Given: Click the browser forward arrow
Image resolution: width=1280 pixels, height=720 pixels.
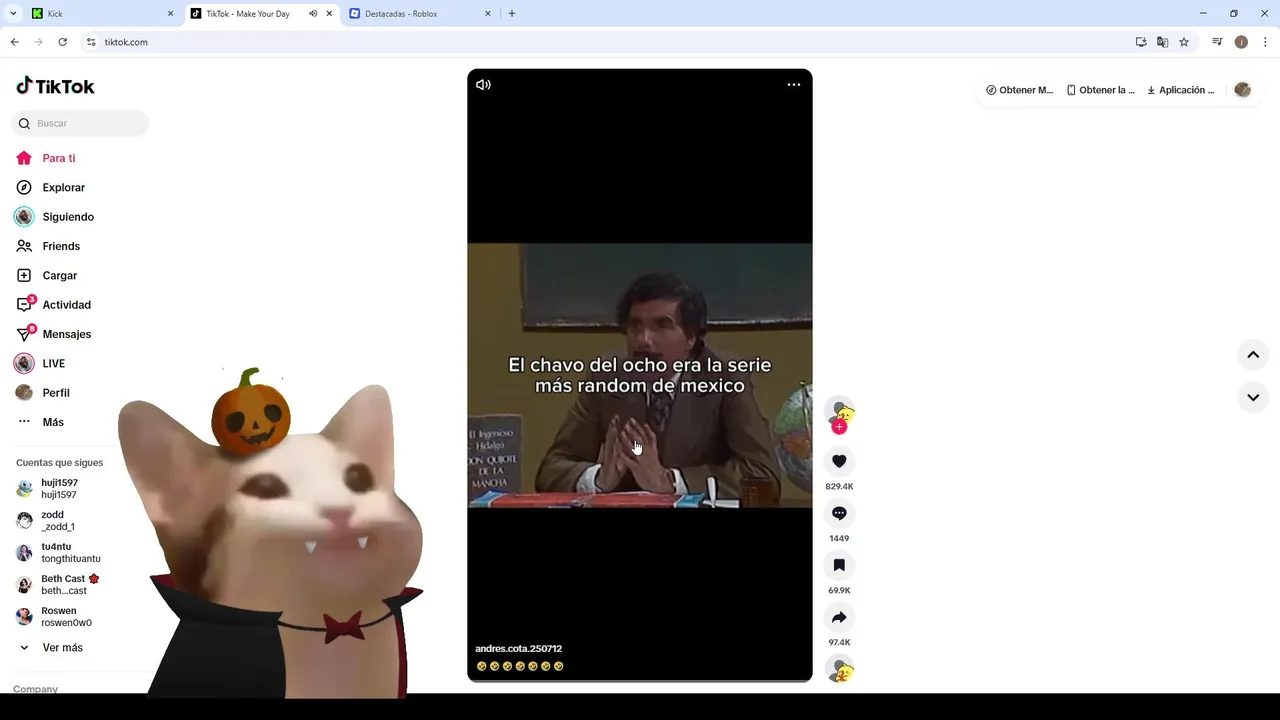Looking at the screenshot, I should tap(38, 42).
